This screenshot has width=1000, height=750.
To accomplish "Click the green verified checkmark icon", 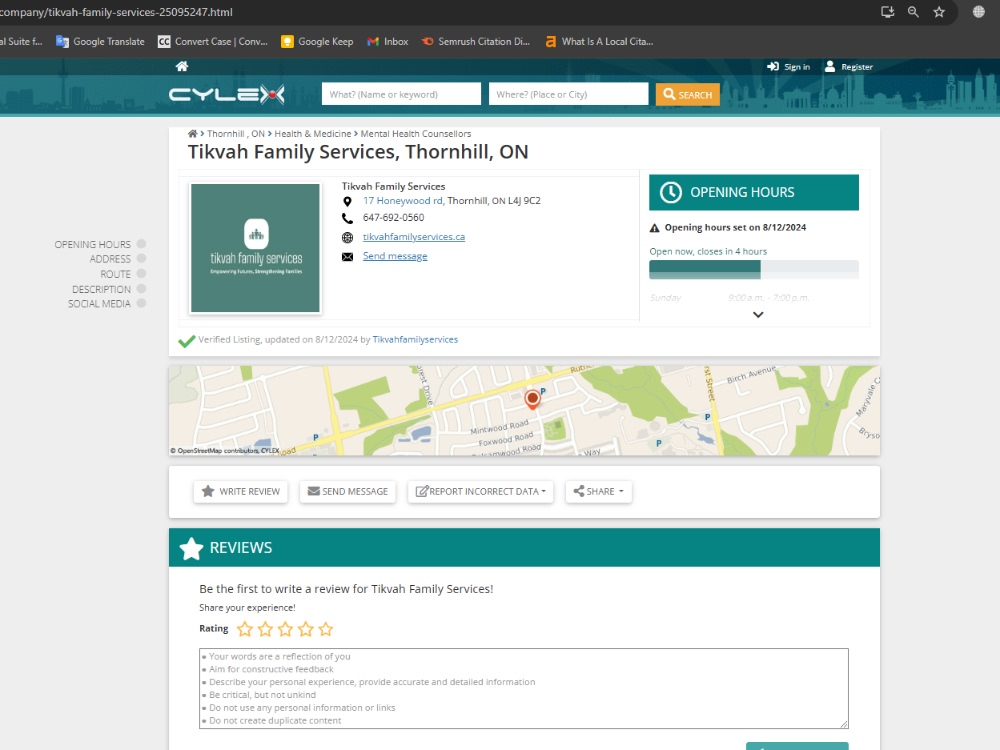I will pos(186,341).
